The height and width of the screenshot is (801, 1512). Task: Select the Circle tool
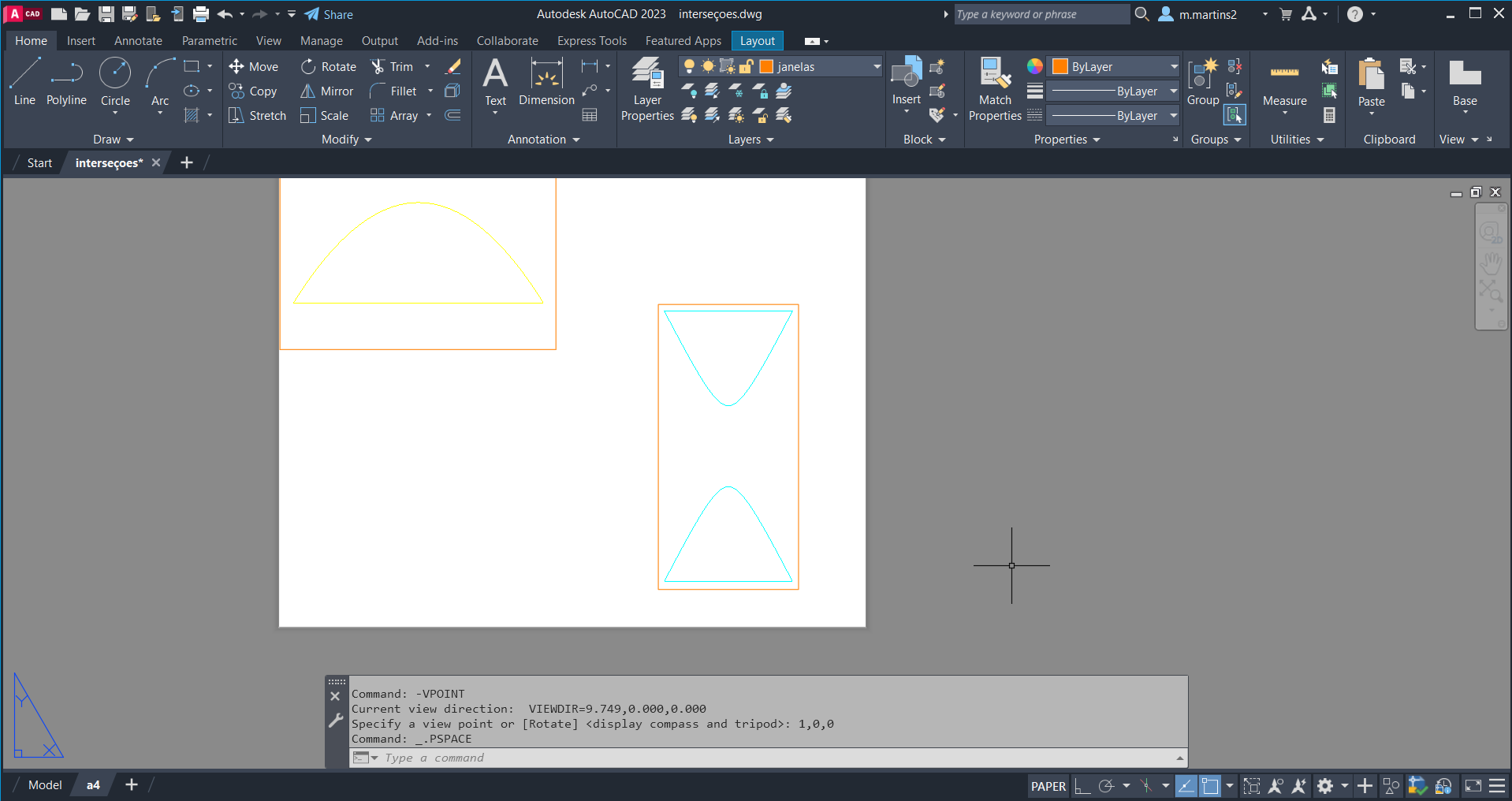coord(115,81)
